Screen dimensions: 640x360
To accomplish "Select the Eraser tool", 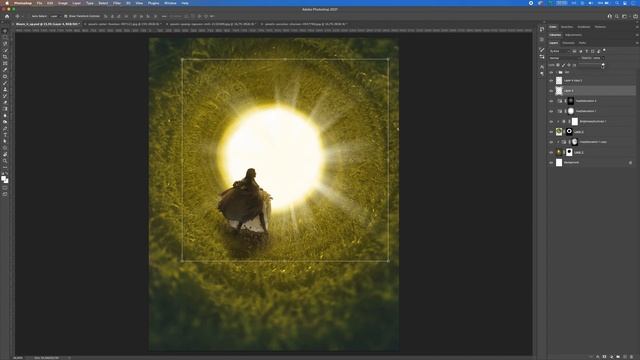I will point(5,103).
